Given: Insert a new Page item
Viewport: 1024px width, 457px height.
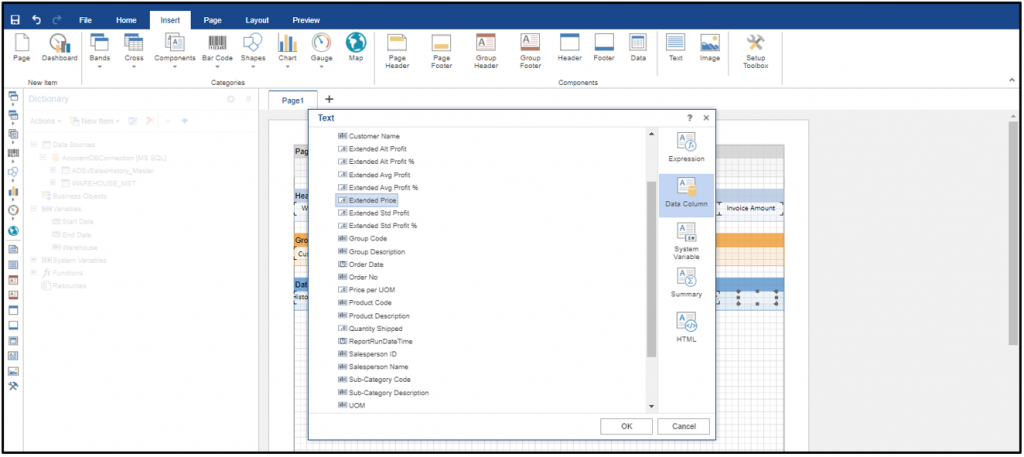Looking at the screenshot, I should tap(22, 48).
